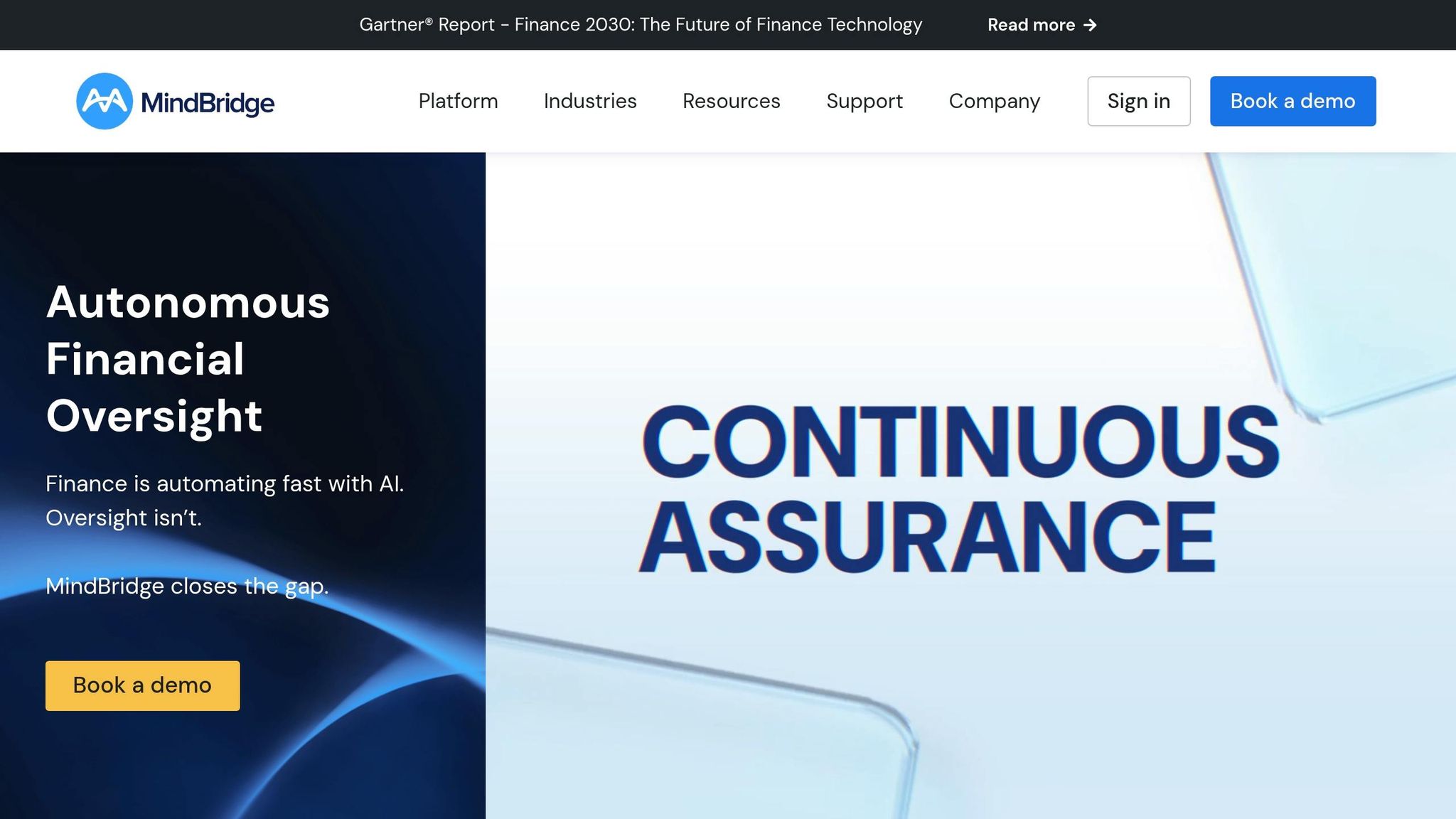Open the Platform menu
Screen dimensions: 1456x819
tap(458, 101)
